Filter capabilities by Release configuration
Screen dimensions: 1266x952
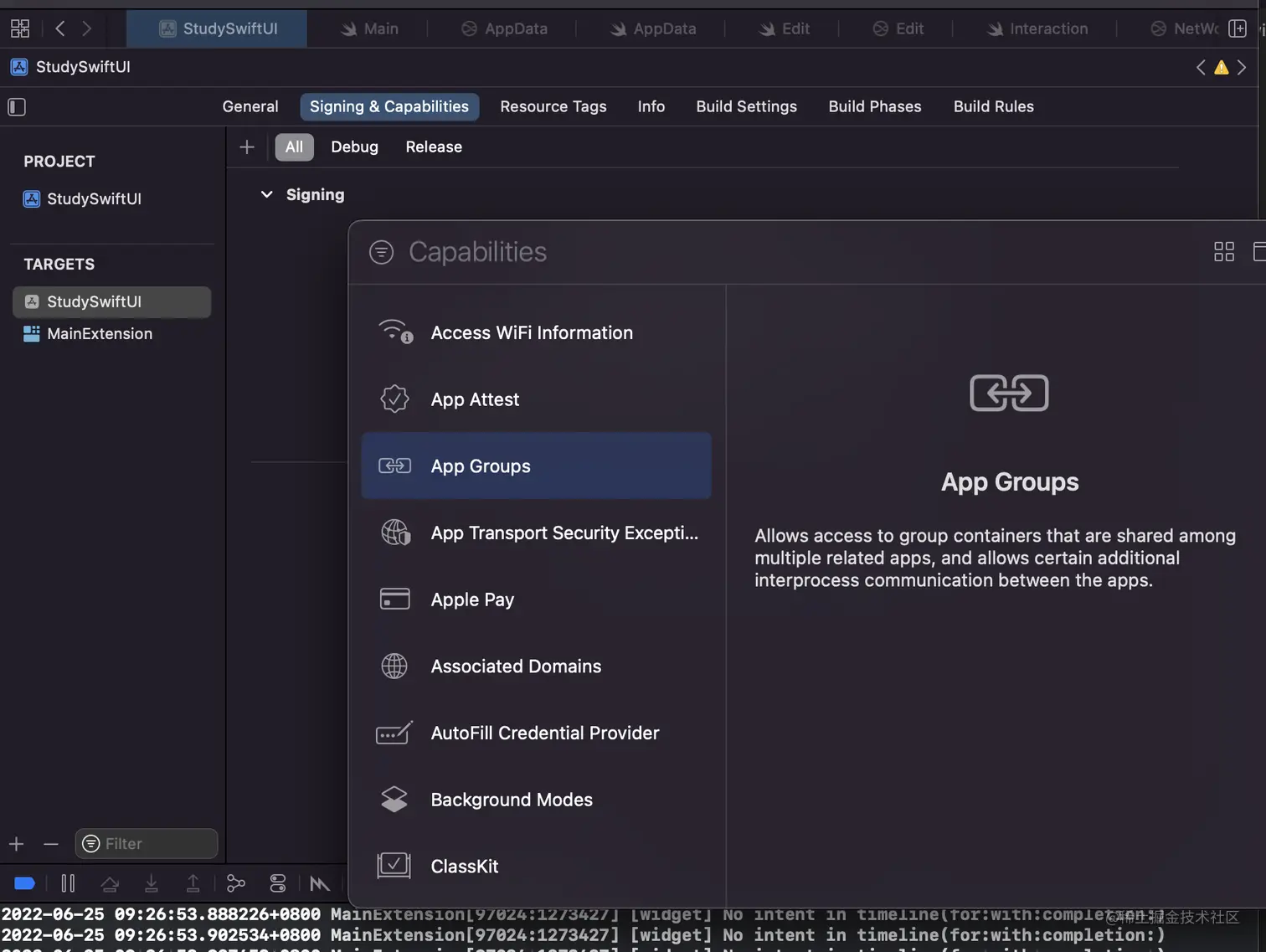pyautogui.click(x=434, y=147)
